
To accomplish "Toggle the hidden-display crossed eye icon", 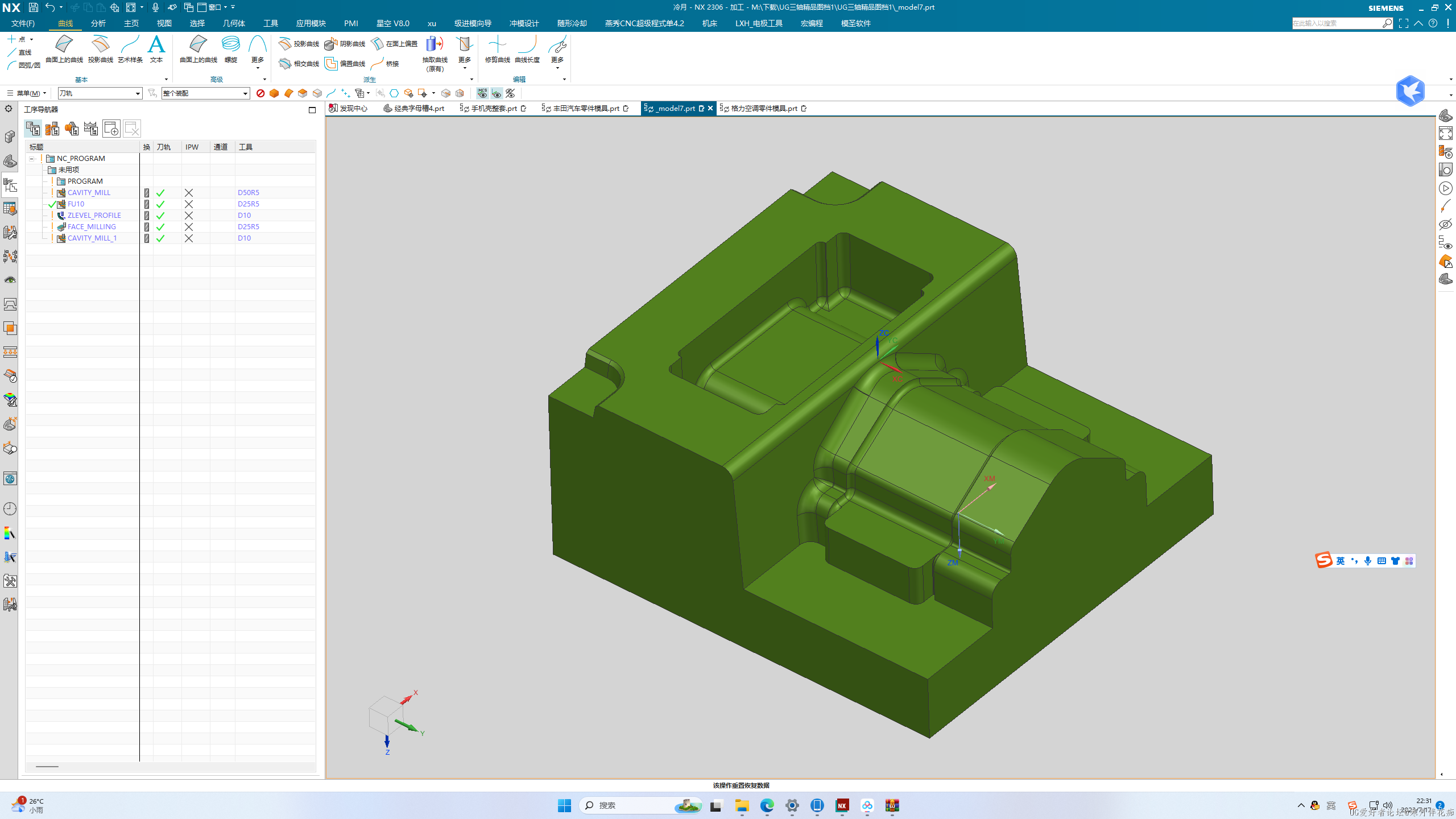I will (511, 93).
